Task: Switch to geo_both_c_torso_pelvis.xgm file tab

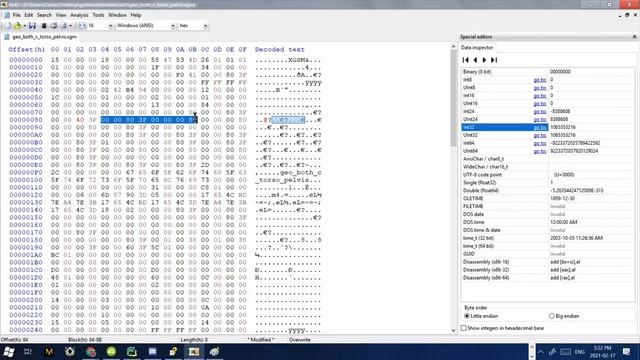Action: tap(40, 37)
